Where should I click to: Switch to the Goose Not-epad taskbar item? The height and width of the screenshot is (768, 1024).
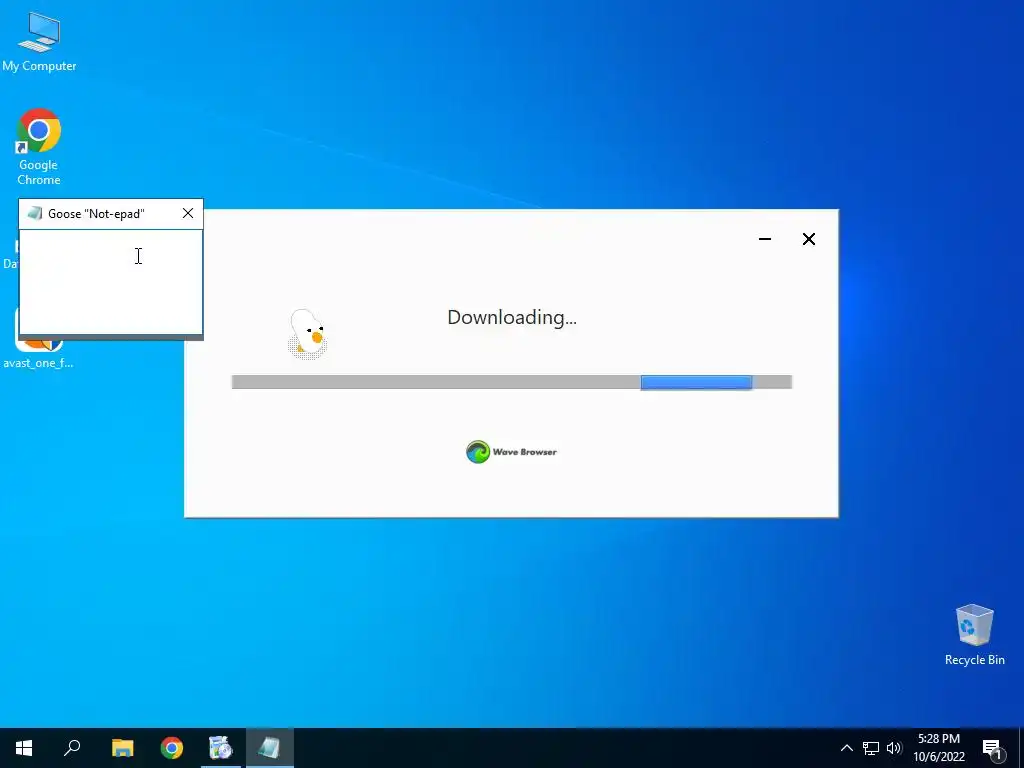click(270, 748)
